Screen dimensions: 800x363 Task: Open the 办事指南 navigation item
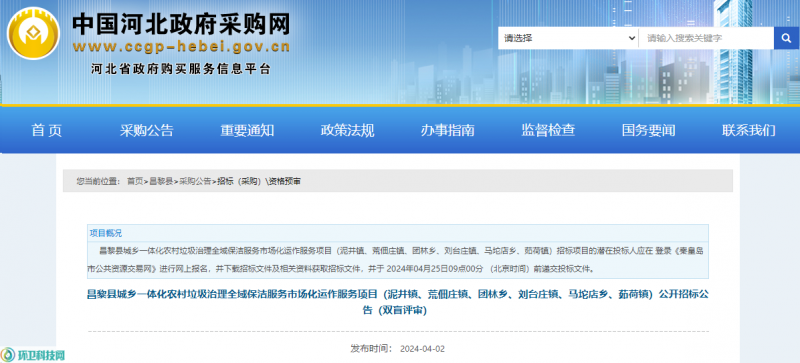[447, 130]
